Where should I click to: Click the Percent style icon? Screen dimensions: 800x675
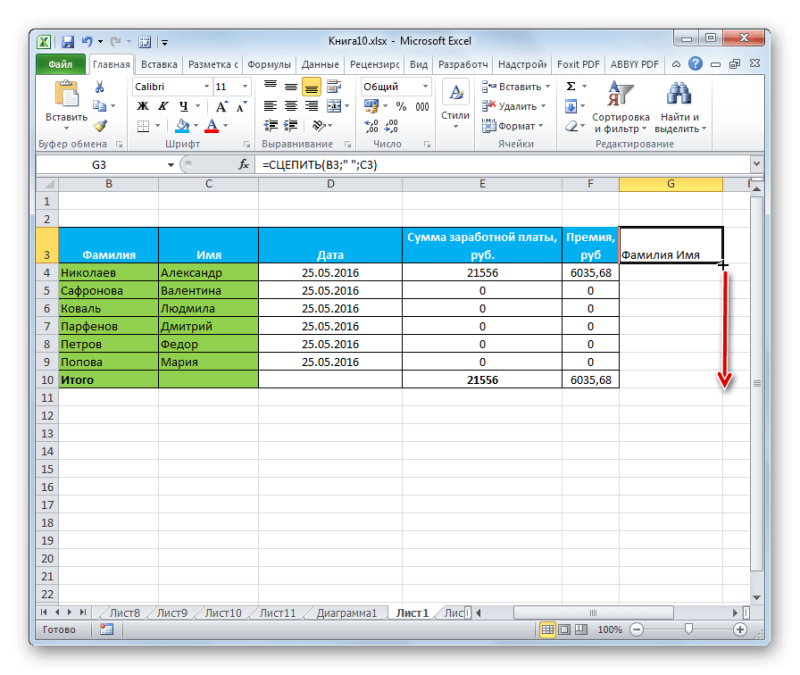[x=401, y=107]
